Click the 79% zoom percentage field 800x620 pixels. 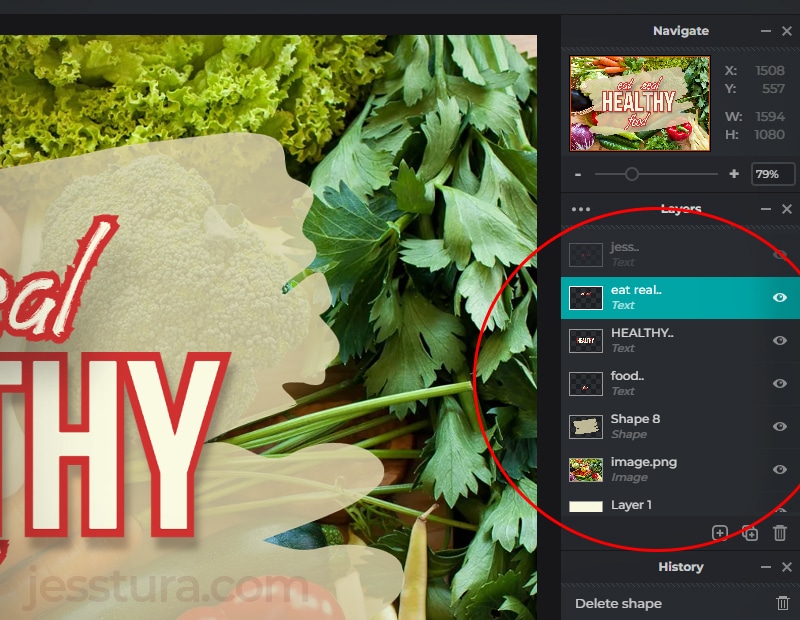[x=772, y=174]
